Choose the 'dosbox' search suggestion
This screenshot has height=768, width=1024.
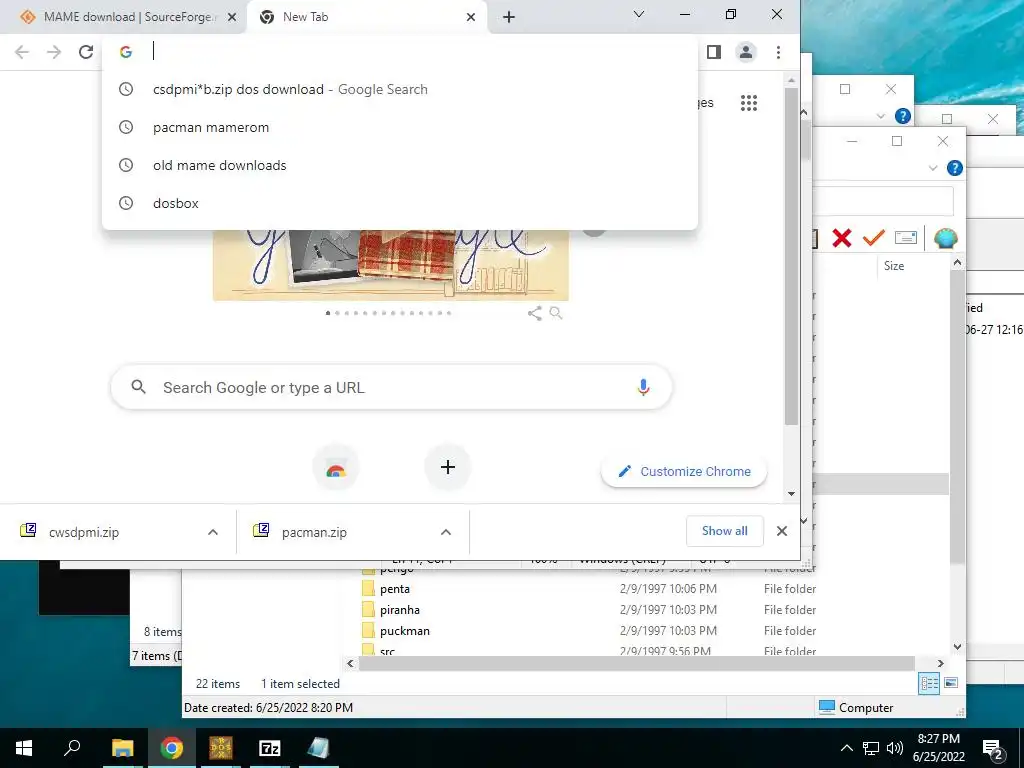[x=400, y=203]
